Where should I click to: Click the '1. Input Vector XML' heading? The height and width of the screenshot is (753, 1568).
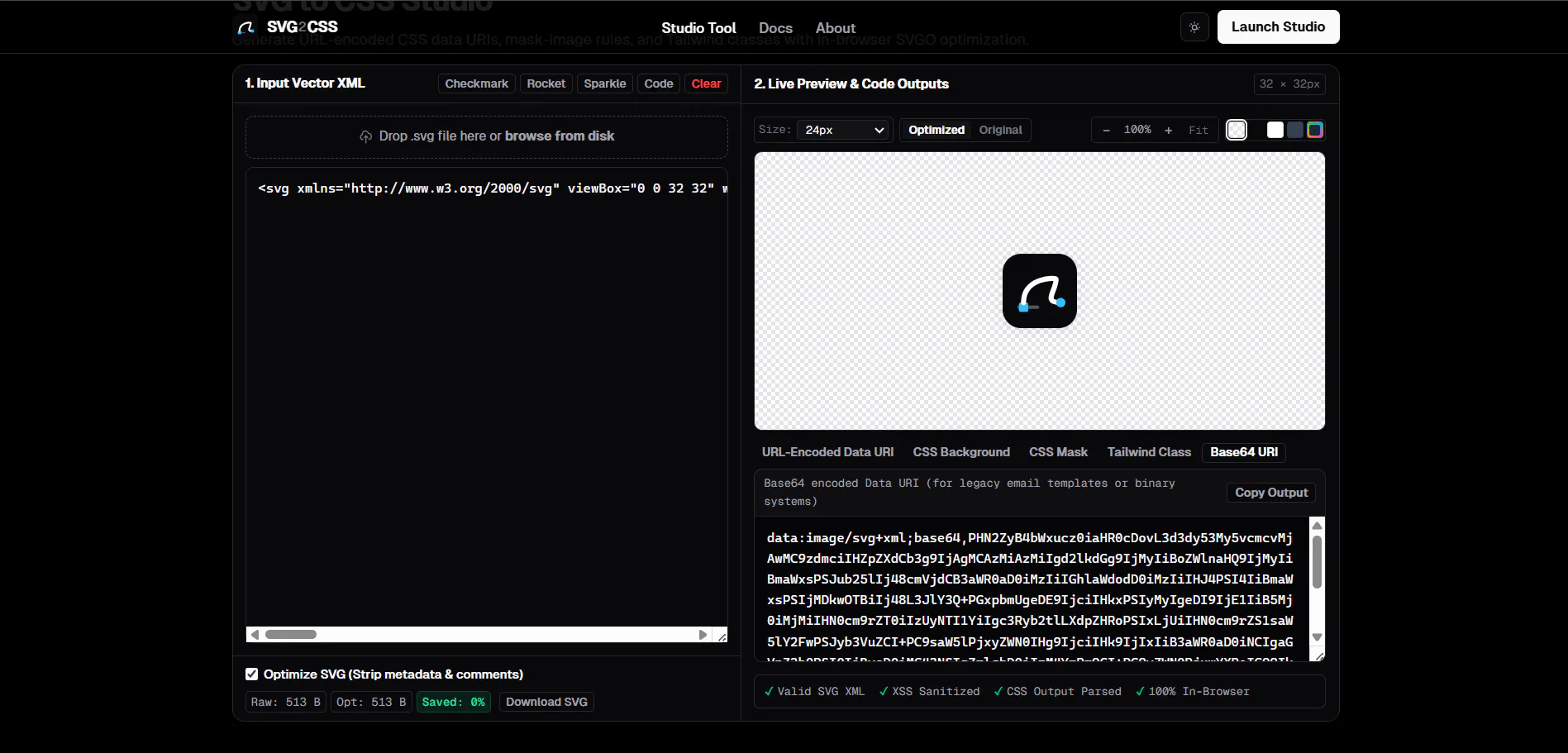click(x=305, y=83)
